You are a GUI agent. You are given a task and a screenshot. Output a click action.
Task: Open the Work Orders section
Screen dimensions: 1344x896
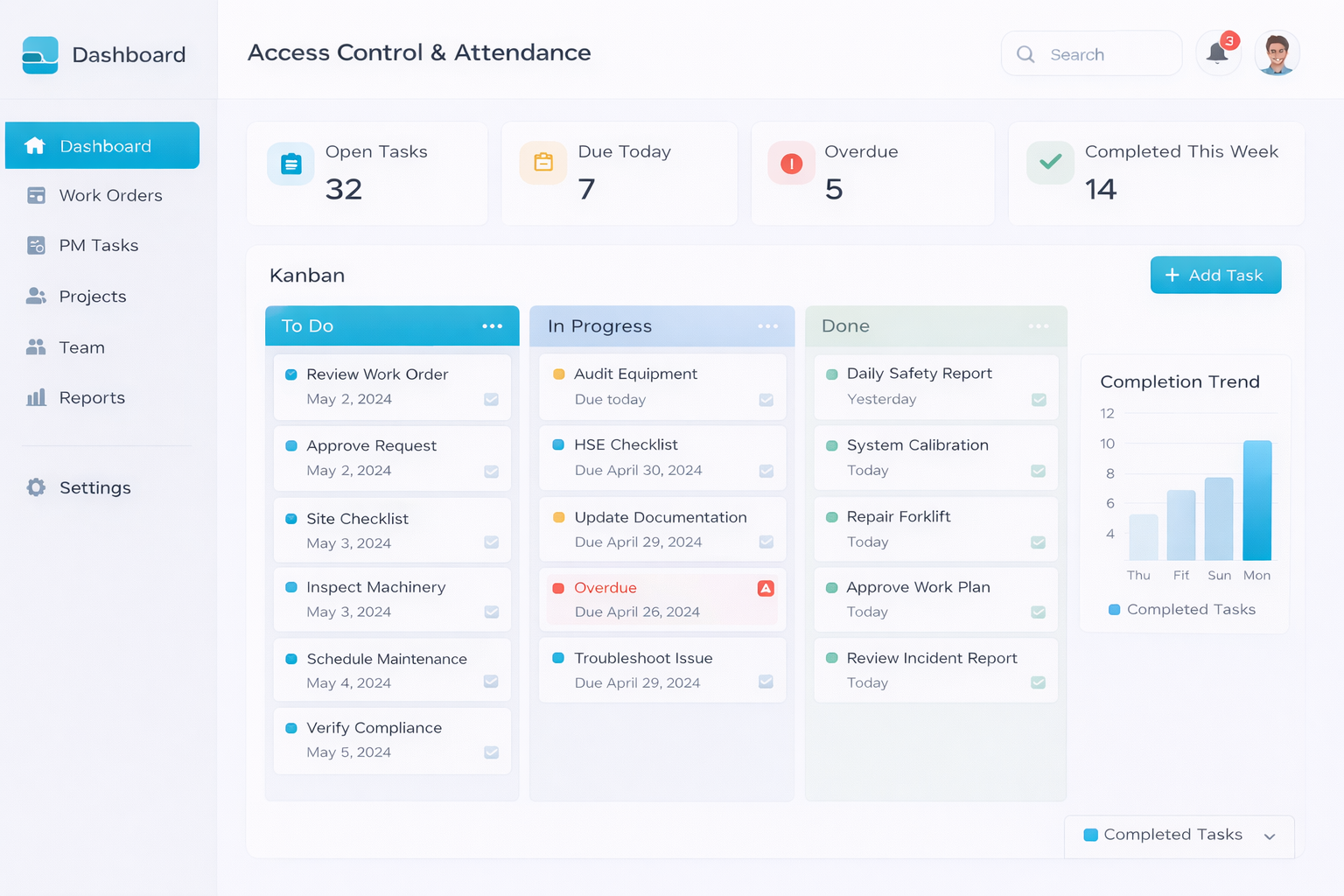(x=110, y=195)
